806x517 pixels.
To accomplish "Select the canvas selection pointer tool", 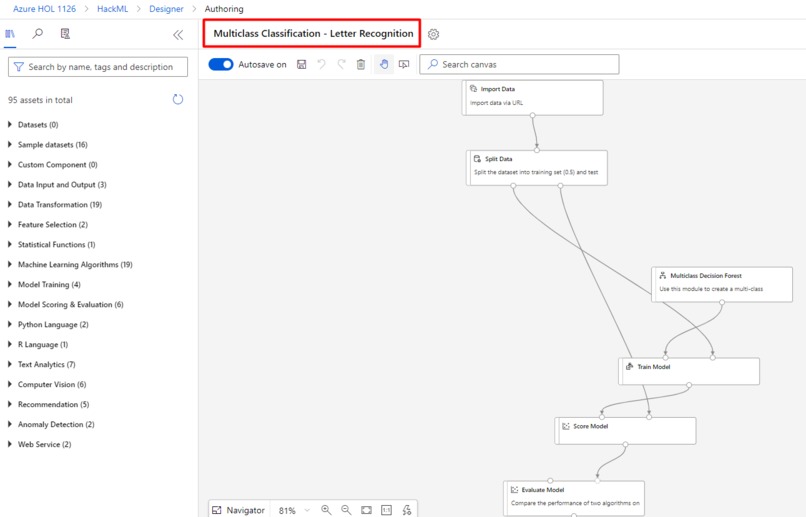I will (404, 64).
